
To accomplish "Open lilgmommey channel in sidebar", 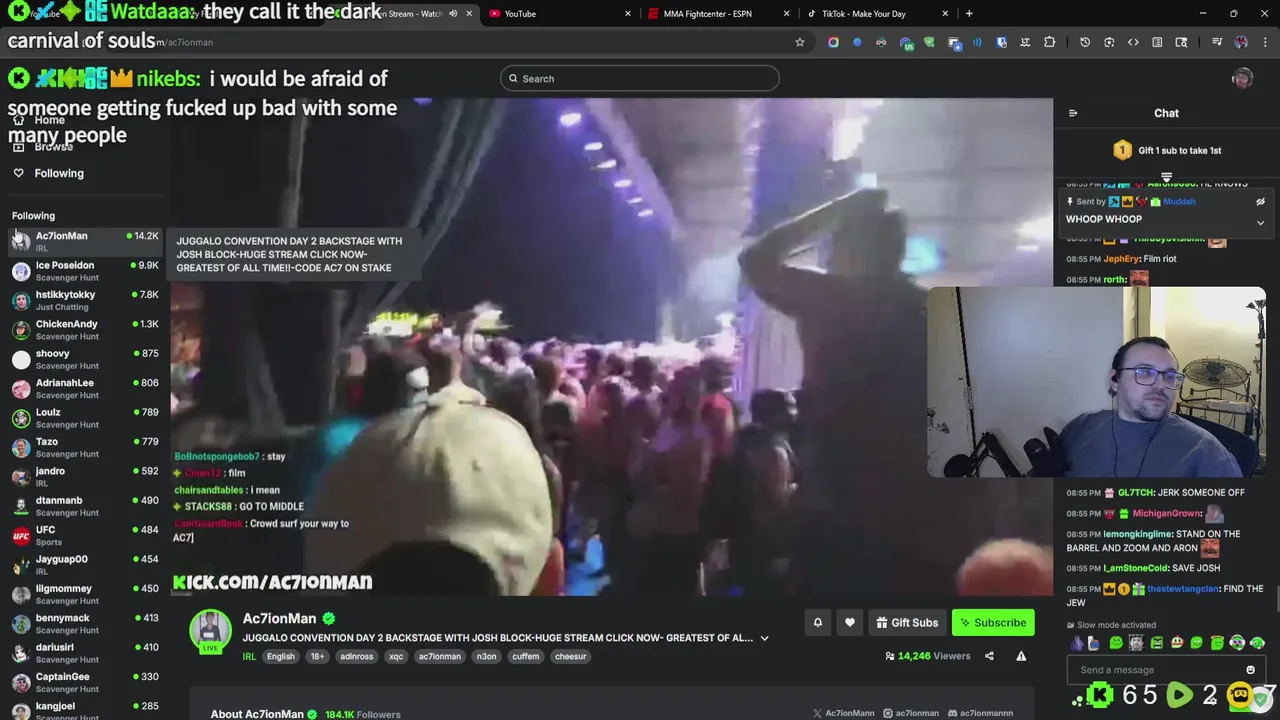I will point(84,594).
